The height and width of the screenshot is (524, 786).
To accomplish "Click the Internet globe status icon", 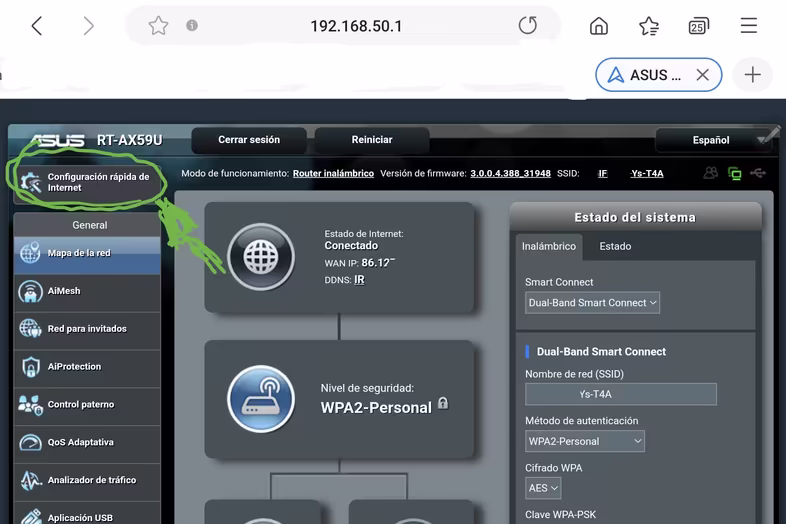I will (x=261, y=257).
